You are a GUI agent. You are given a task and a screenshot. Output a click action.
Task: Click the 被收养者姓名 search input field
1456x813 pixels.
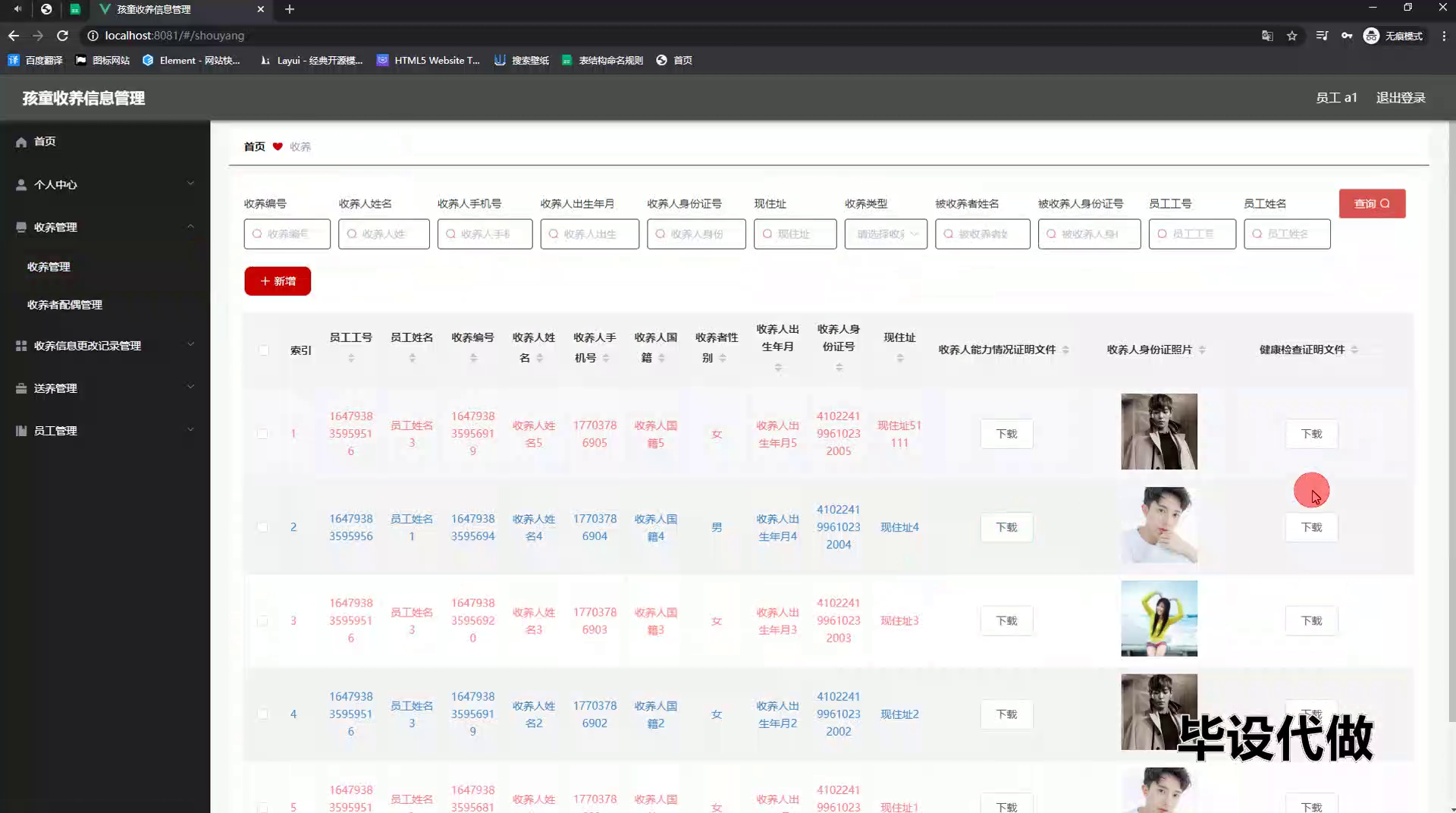983,234
